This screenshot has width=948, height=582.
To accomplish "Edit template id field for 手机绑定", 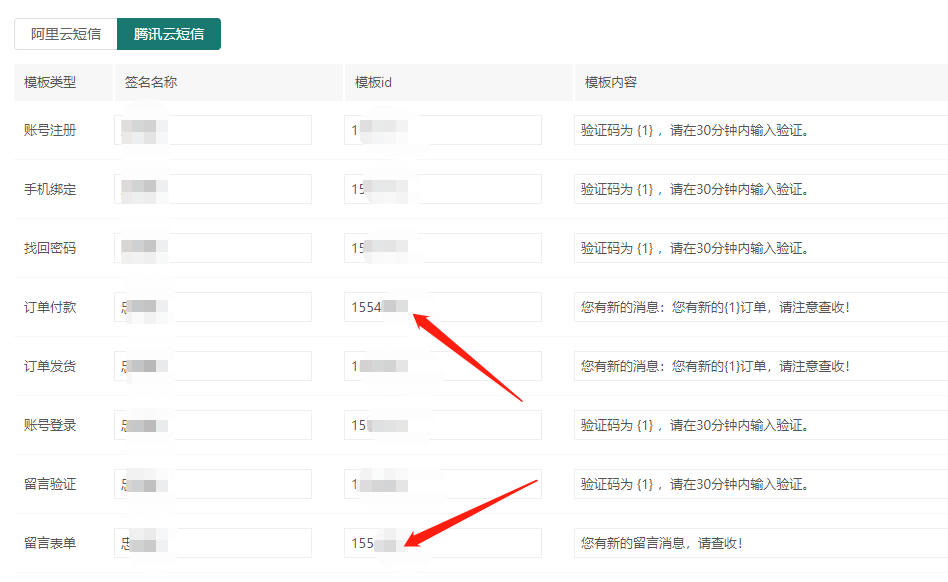I will coord(443,189).
